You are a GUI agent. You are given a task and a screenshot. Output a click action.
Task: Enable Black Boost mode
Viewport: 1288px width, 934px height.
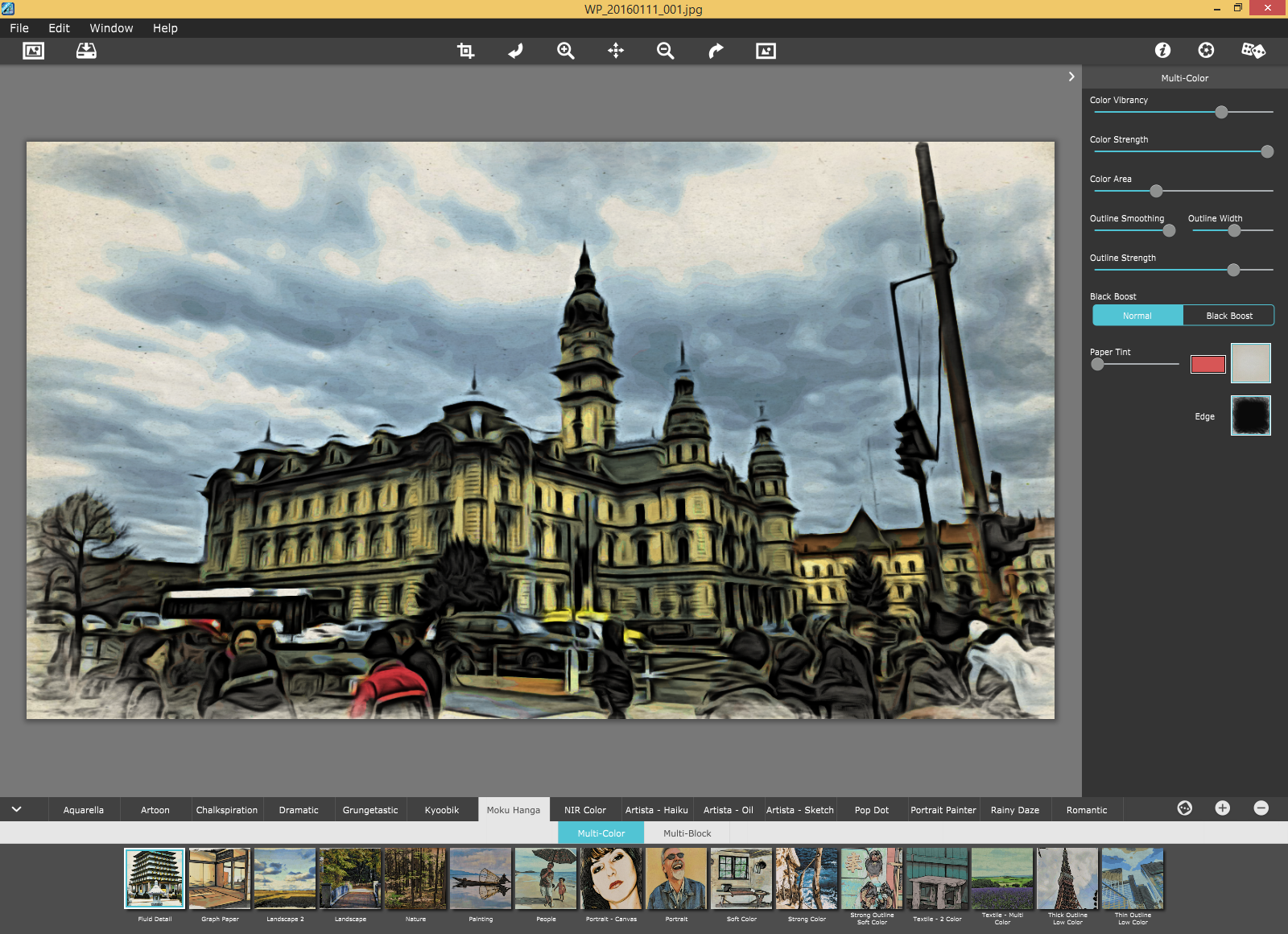pos(1228,316)
